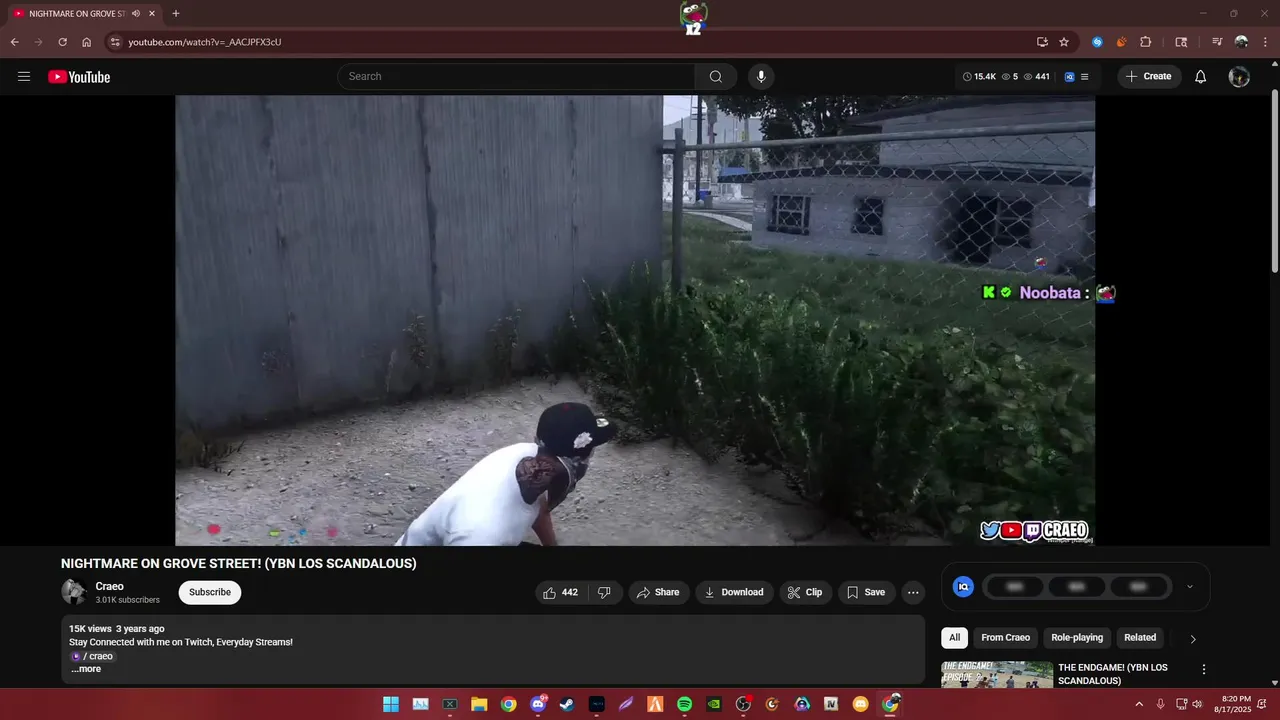
Task: Open options menu for THE ENDGAME video
Action: [x=1204, y=669]
